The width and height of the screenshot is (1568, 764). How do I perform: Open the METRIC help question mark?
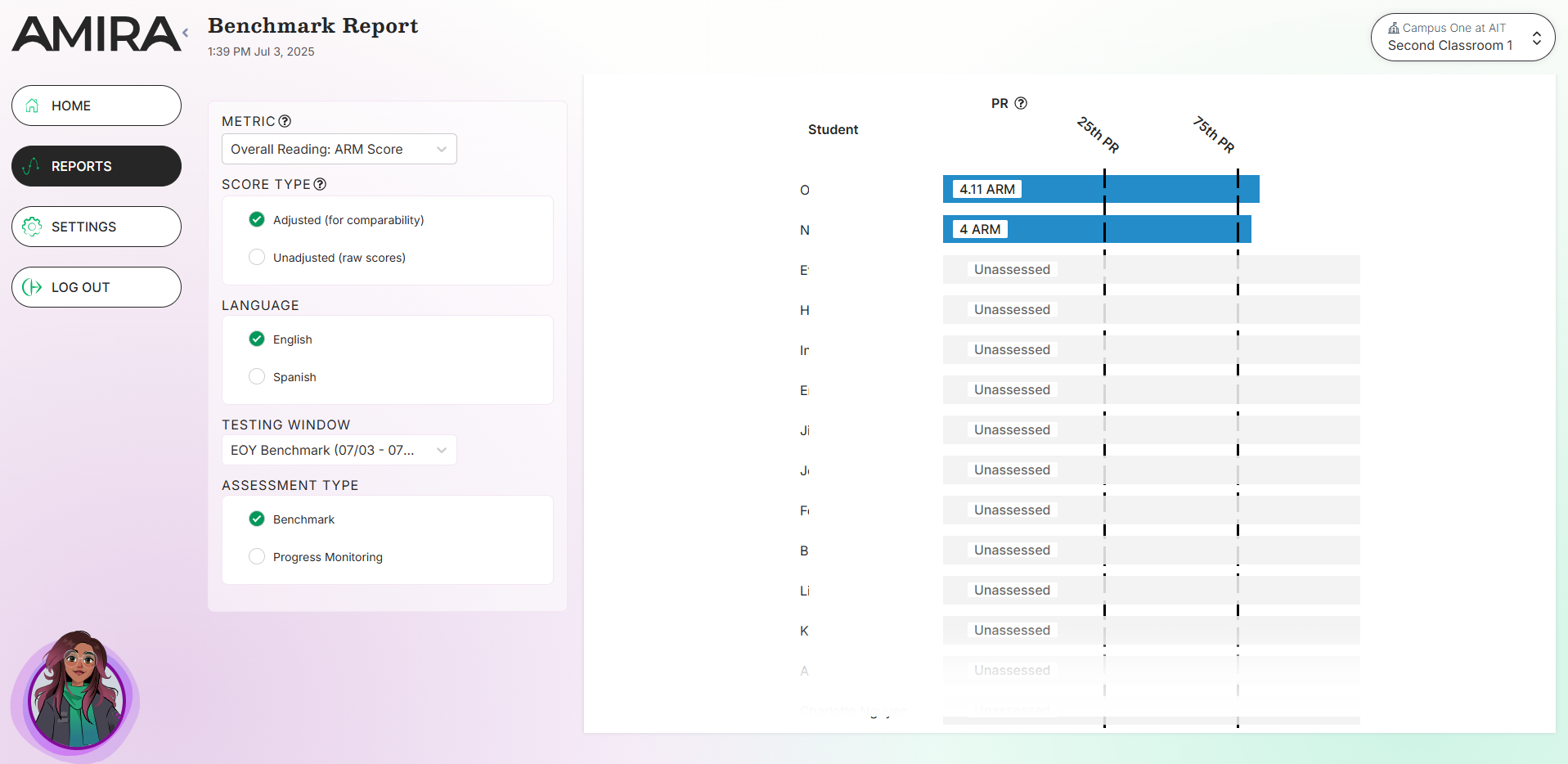point(285,121)
